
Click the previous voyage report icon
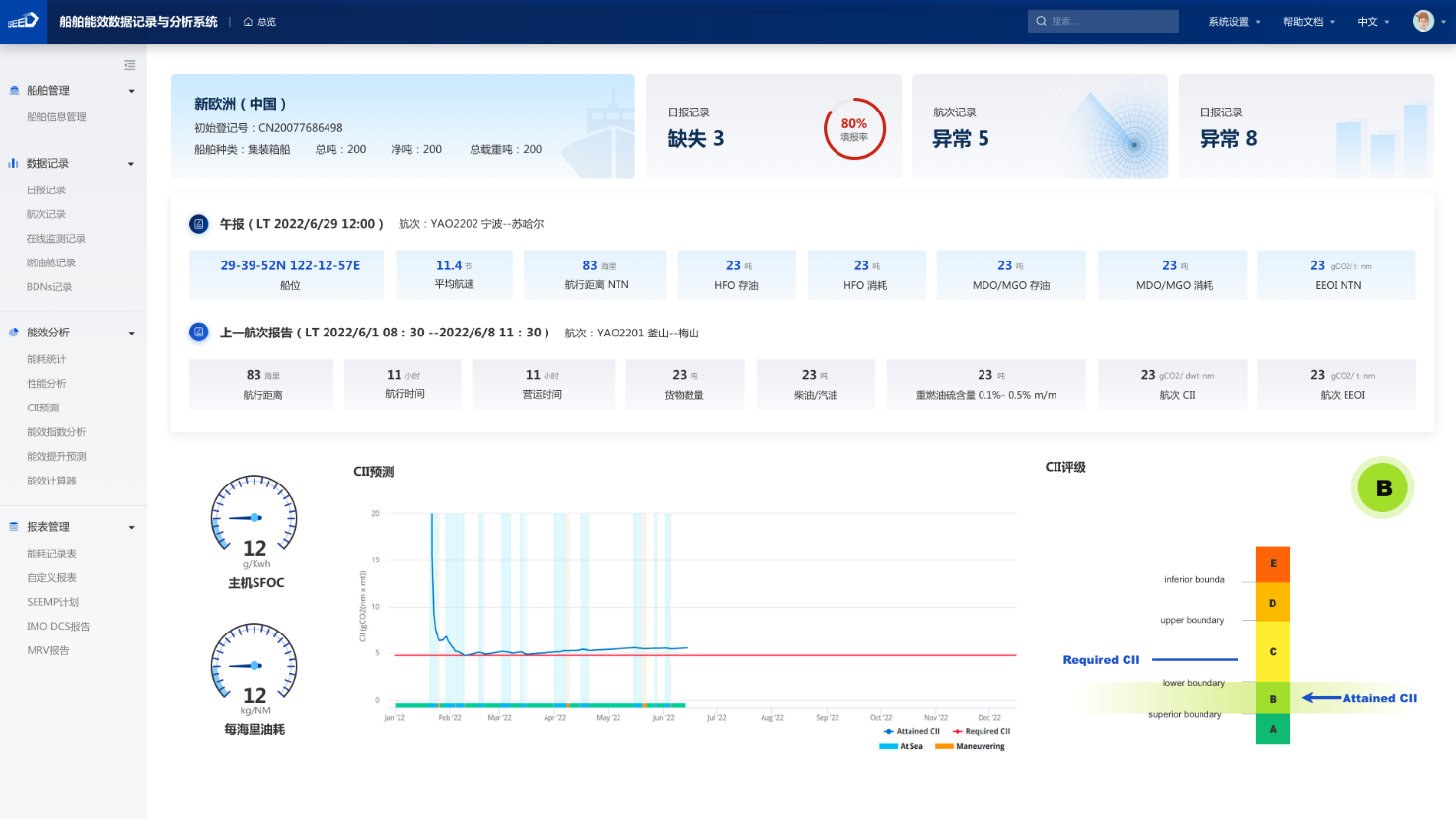[198, 333]
